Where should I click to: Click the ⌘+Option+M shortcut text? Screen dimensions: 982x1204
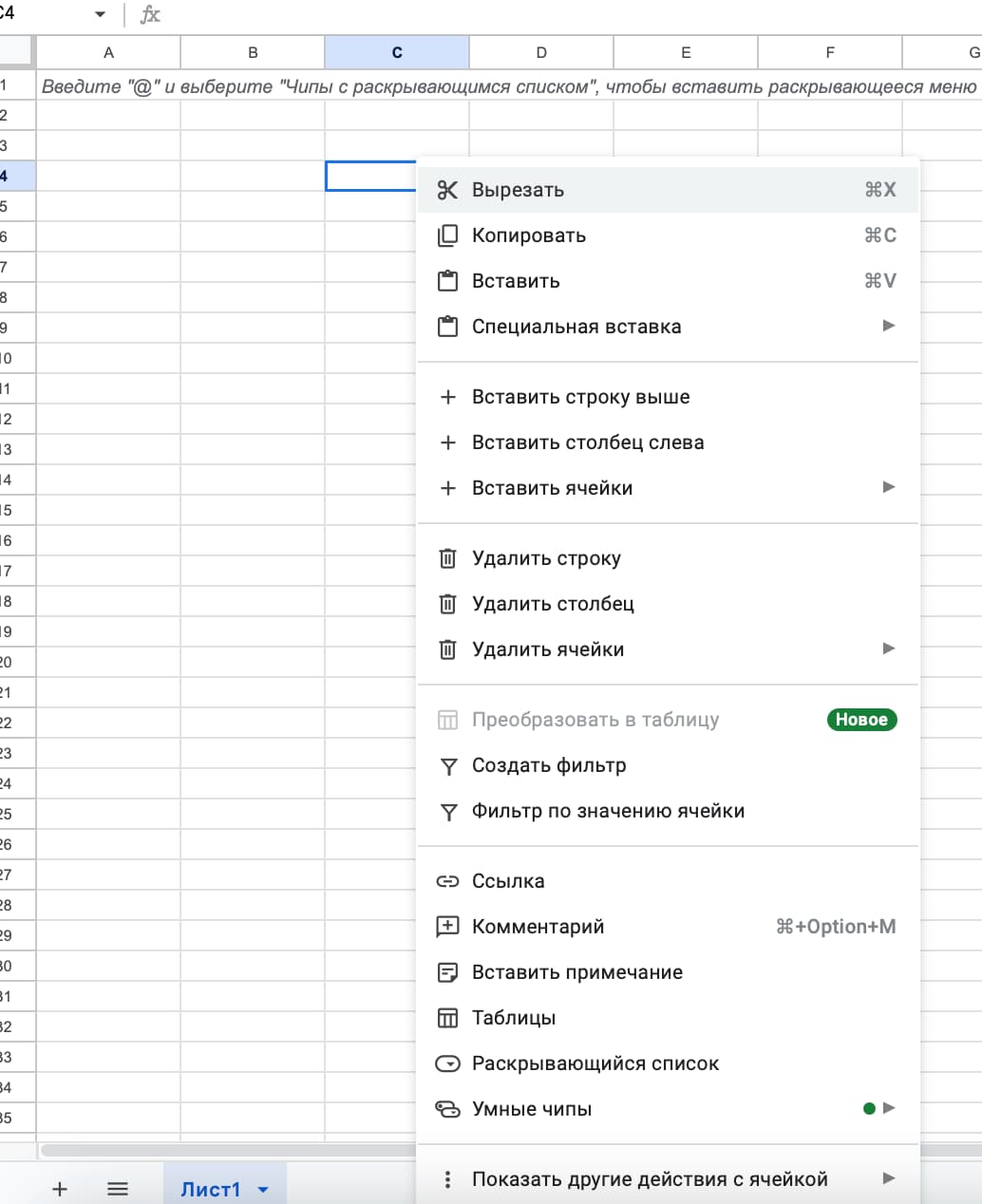pyautogui.click(x=836, y=927)
